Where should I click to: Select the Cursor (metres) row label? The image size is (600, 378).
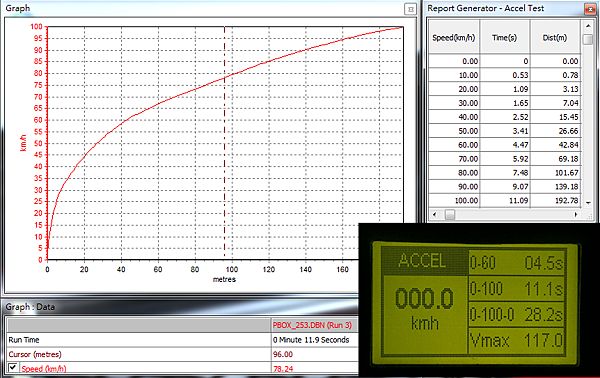[x=35, y=354]
